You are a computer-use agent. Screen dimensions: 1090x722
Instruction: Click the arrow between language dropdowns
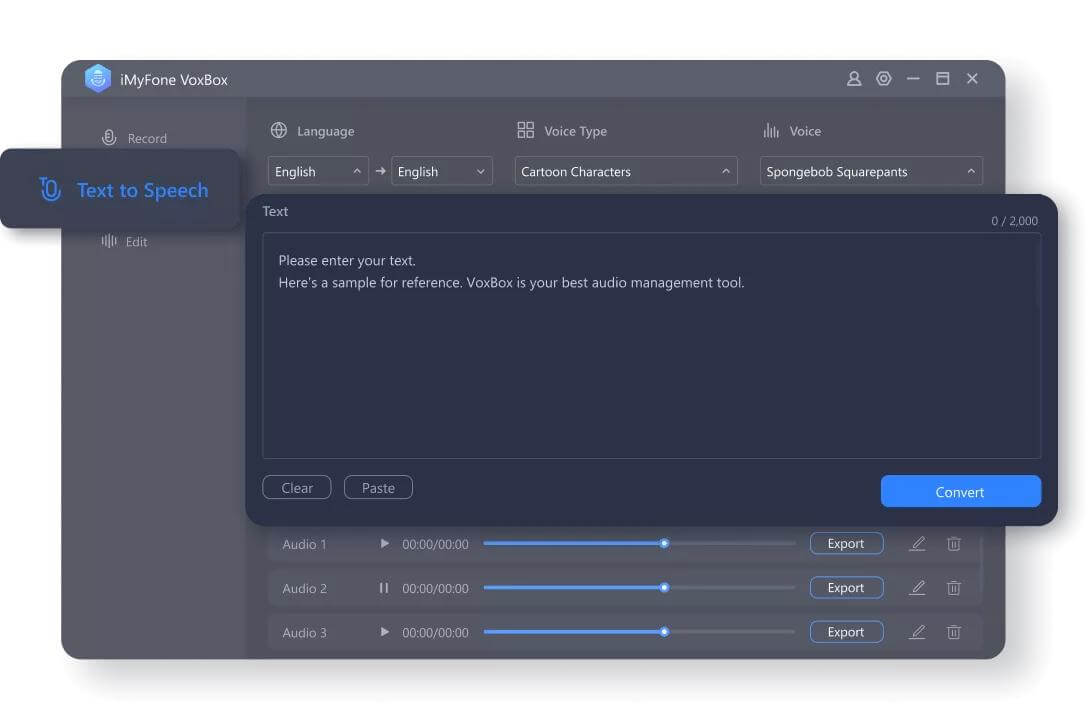(x=380, y=171)
